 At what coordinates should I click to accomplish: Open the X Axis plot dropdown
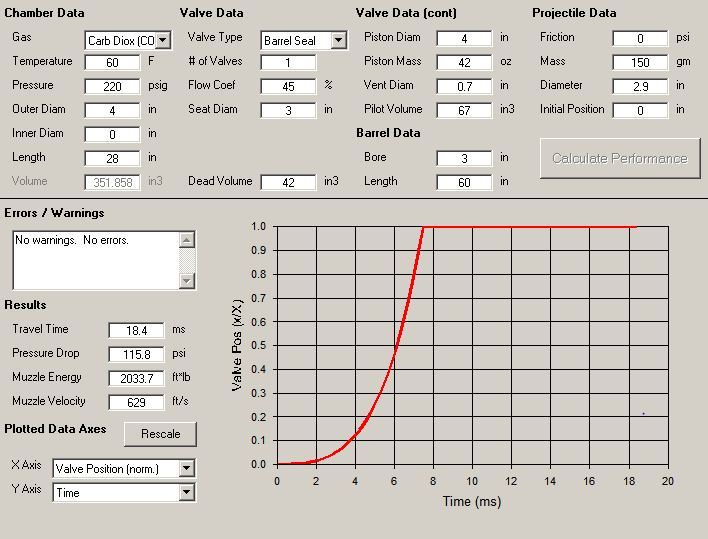[186, 468]
